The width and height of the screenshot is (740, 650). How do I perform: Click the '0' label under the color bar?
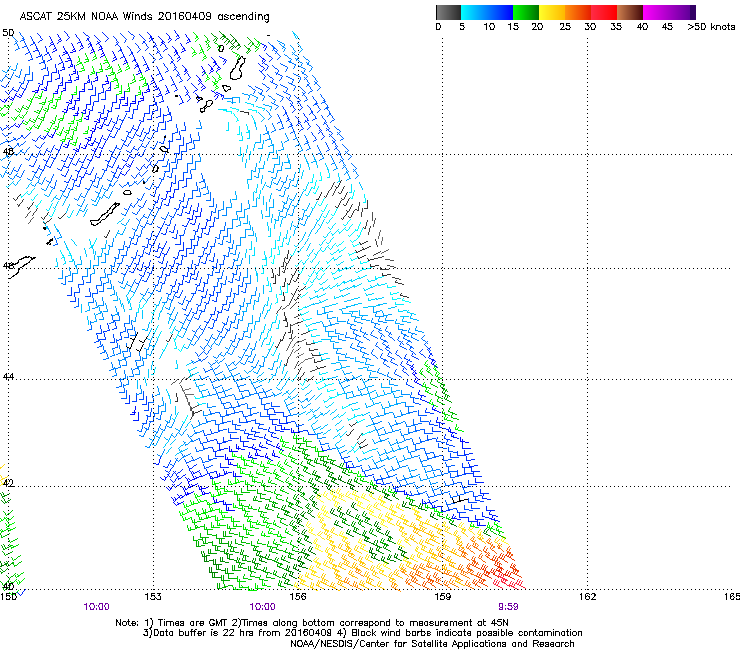[438, 27]
